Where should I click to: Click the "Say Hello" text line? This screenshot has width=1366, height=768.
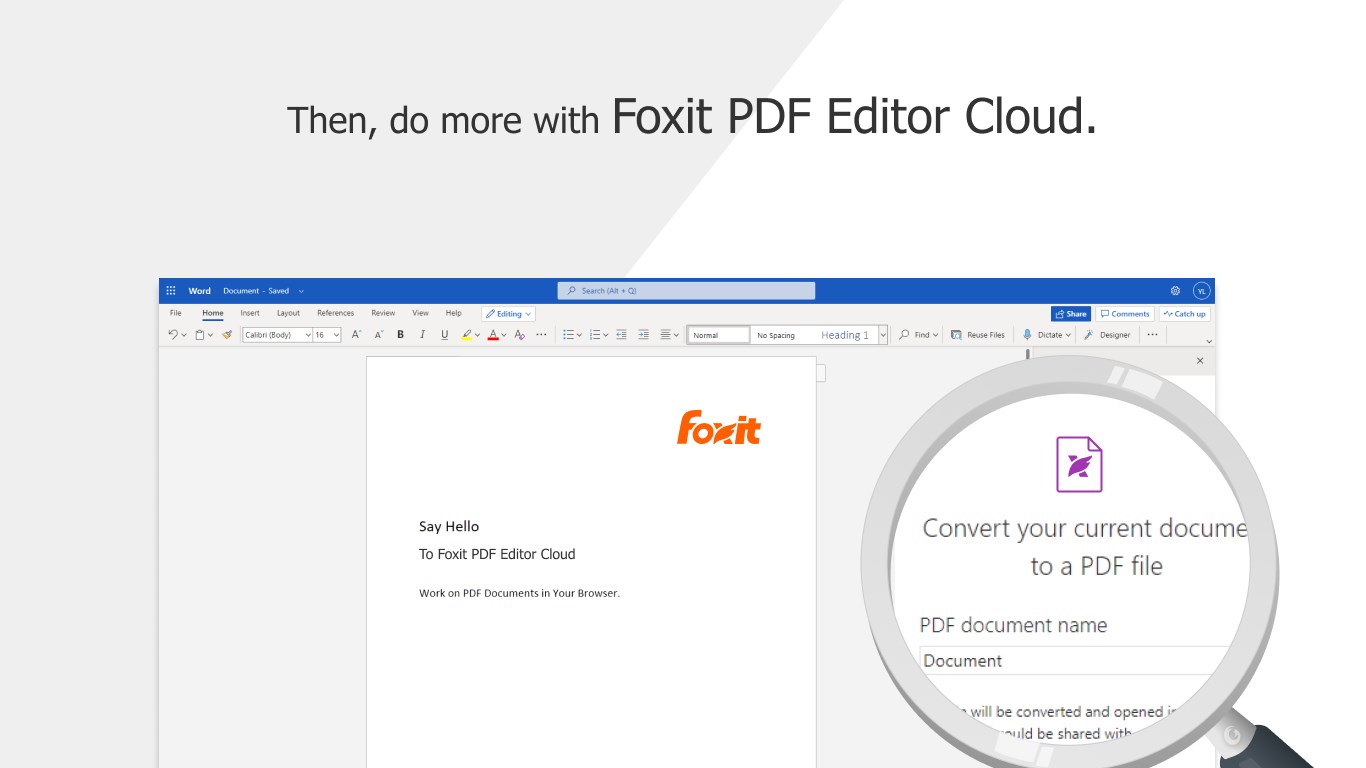449,526
